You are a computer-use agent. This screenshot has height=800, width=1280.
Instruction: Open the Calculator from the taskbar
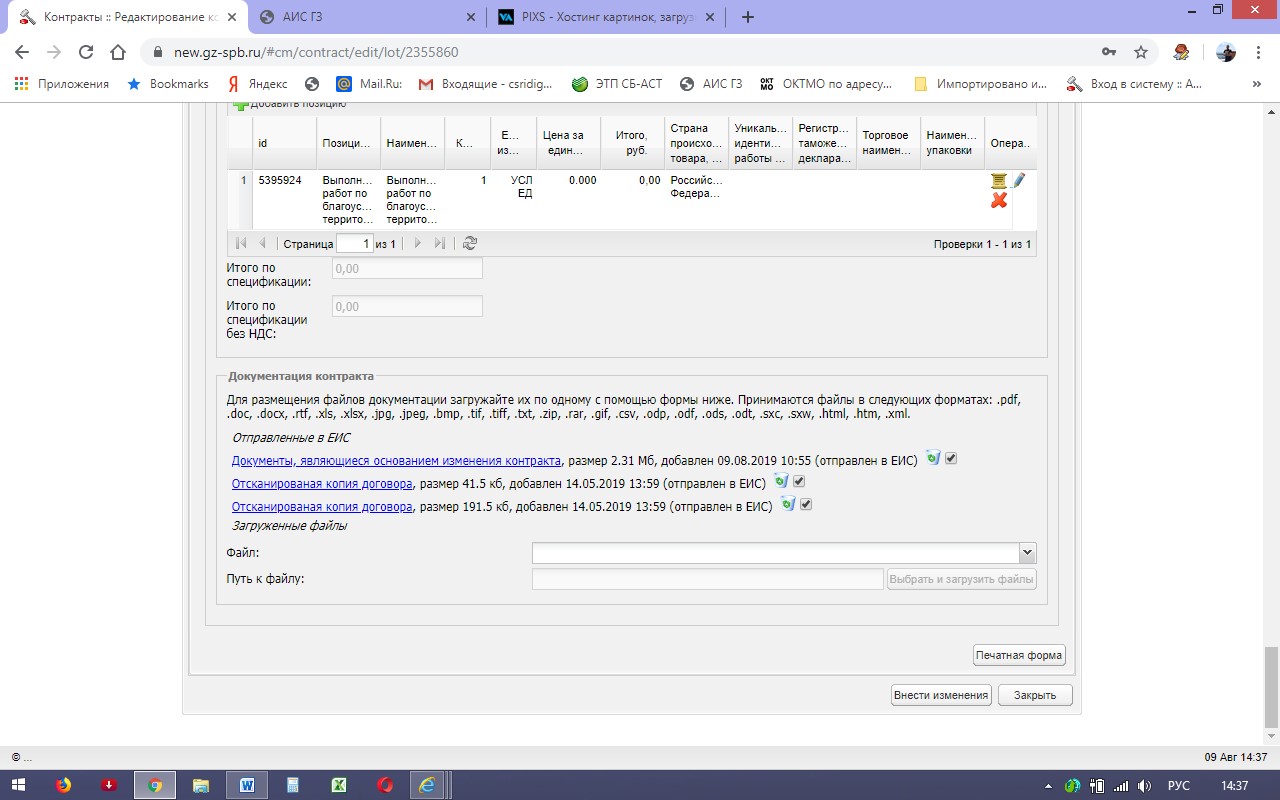pos(293,786)
